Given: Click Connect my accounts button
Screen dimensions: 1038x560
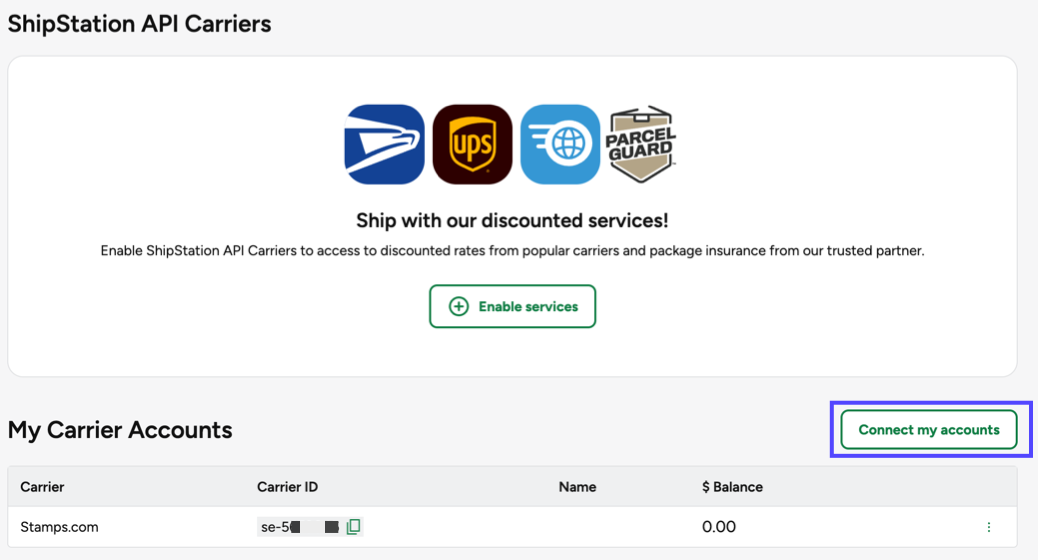Looking at the screenshot, I should 929,430.
